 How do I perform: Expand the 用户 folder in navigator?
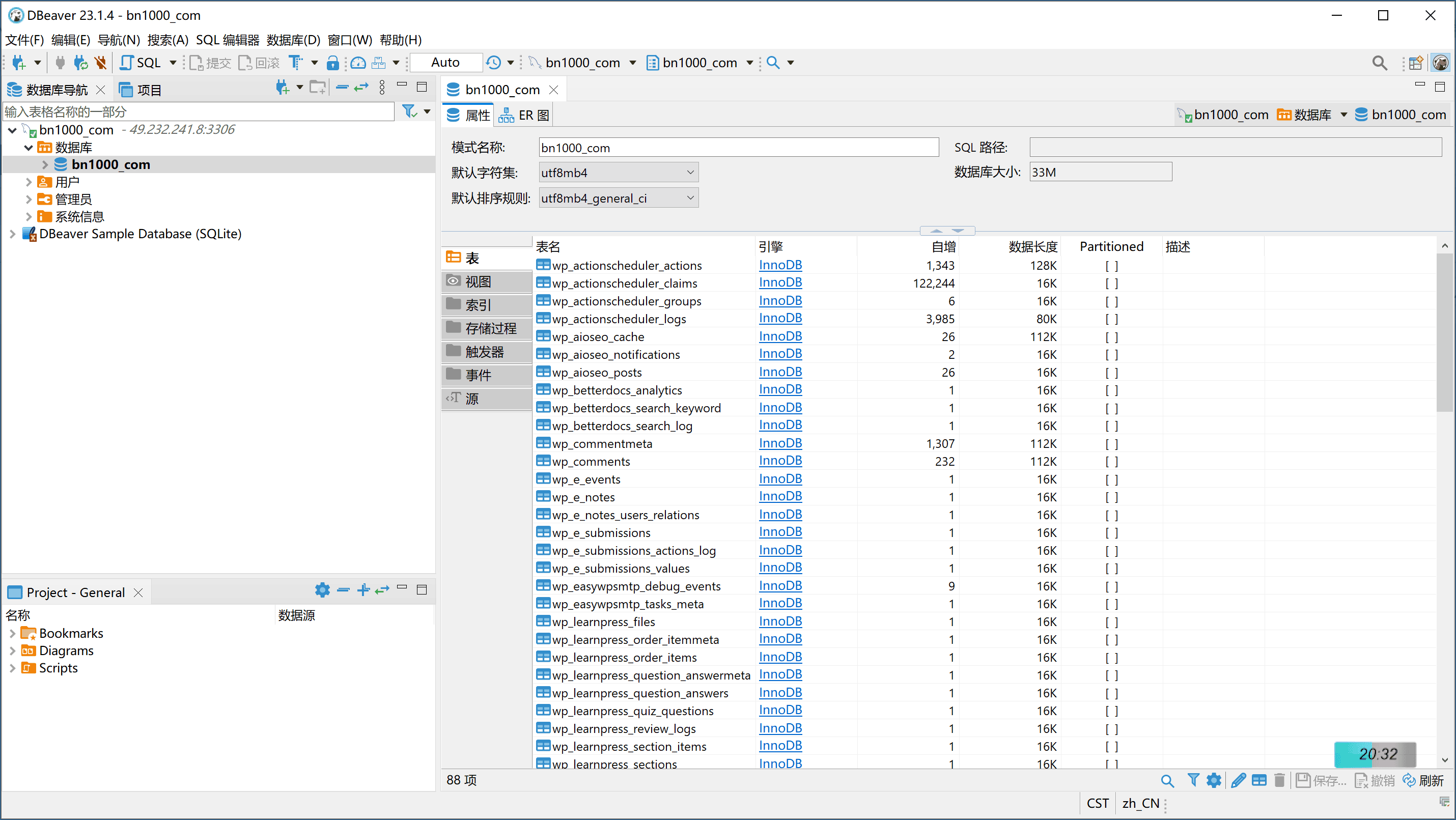29,182
